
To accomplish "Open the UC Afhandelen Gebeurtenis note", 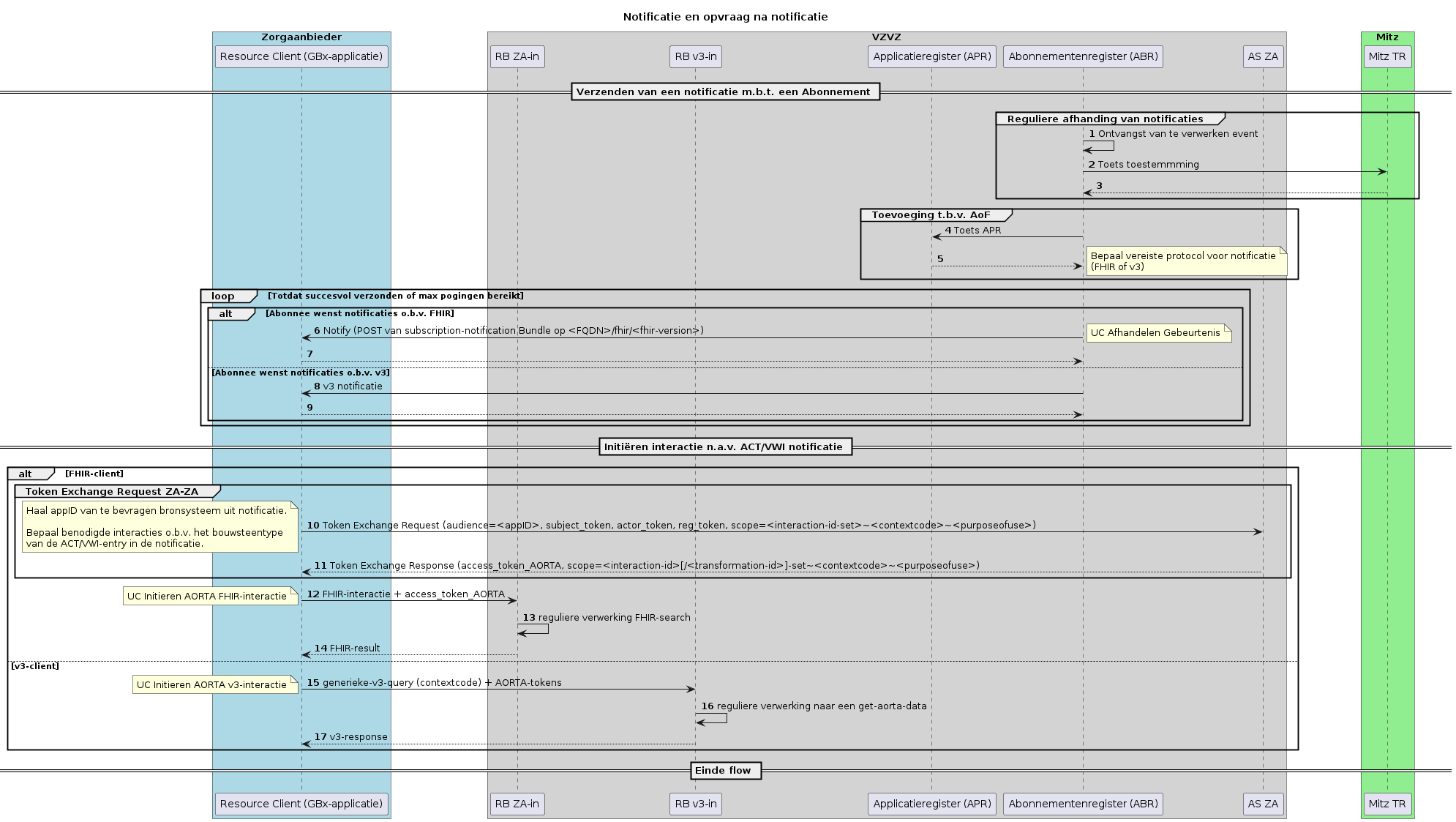I will pos(1159,333).
